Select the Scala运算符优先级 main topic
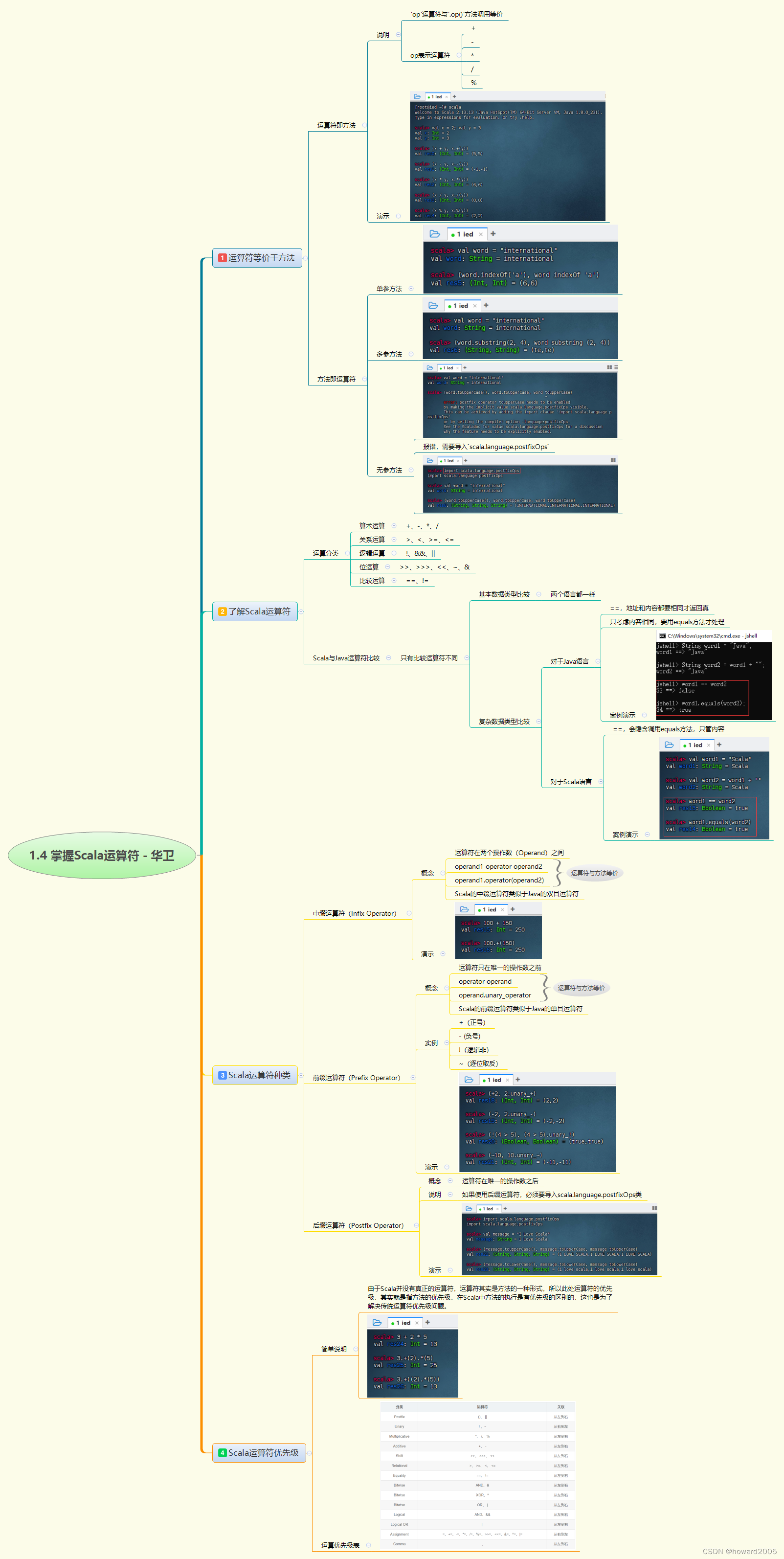This screenshot has width=784, height=1559. [x=259, y=1453]
